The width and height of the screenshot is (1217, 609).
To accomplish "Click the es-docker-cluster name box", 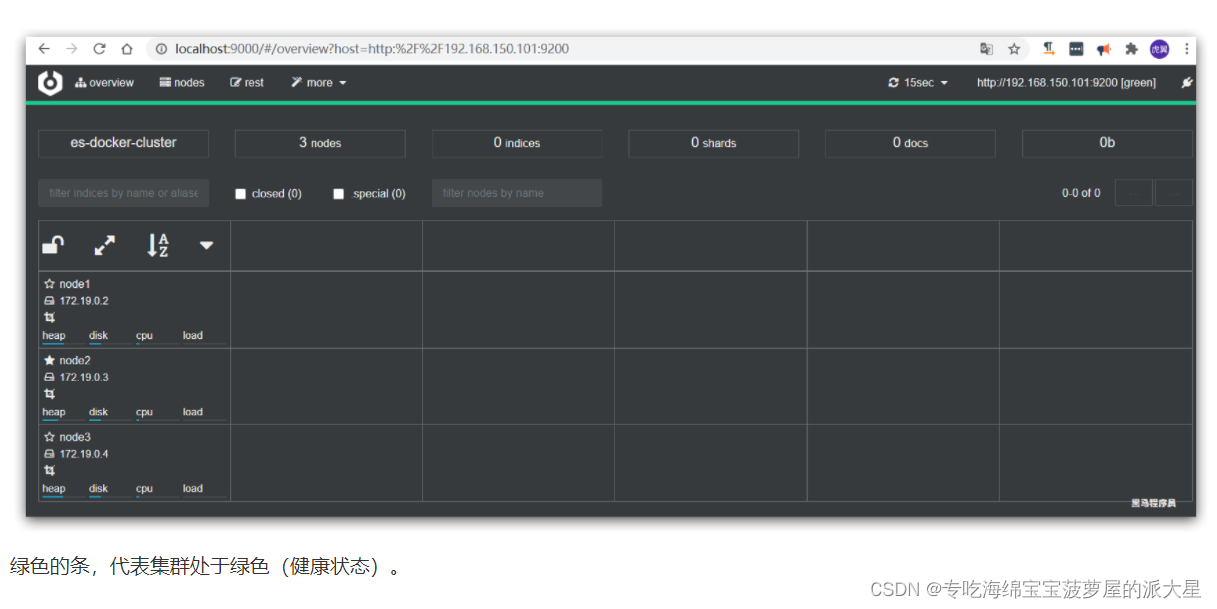I will pyautogui.click(x=123, y=143).
